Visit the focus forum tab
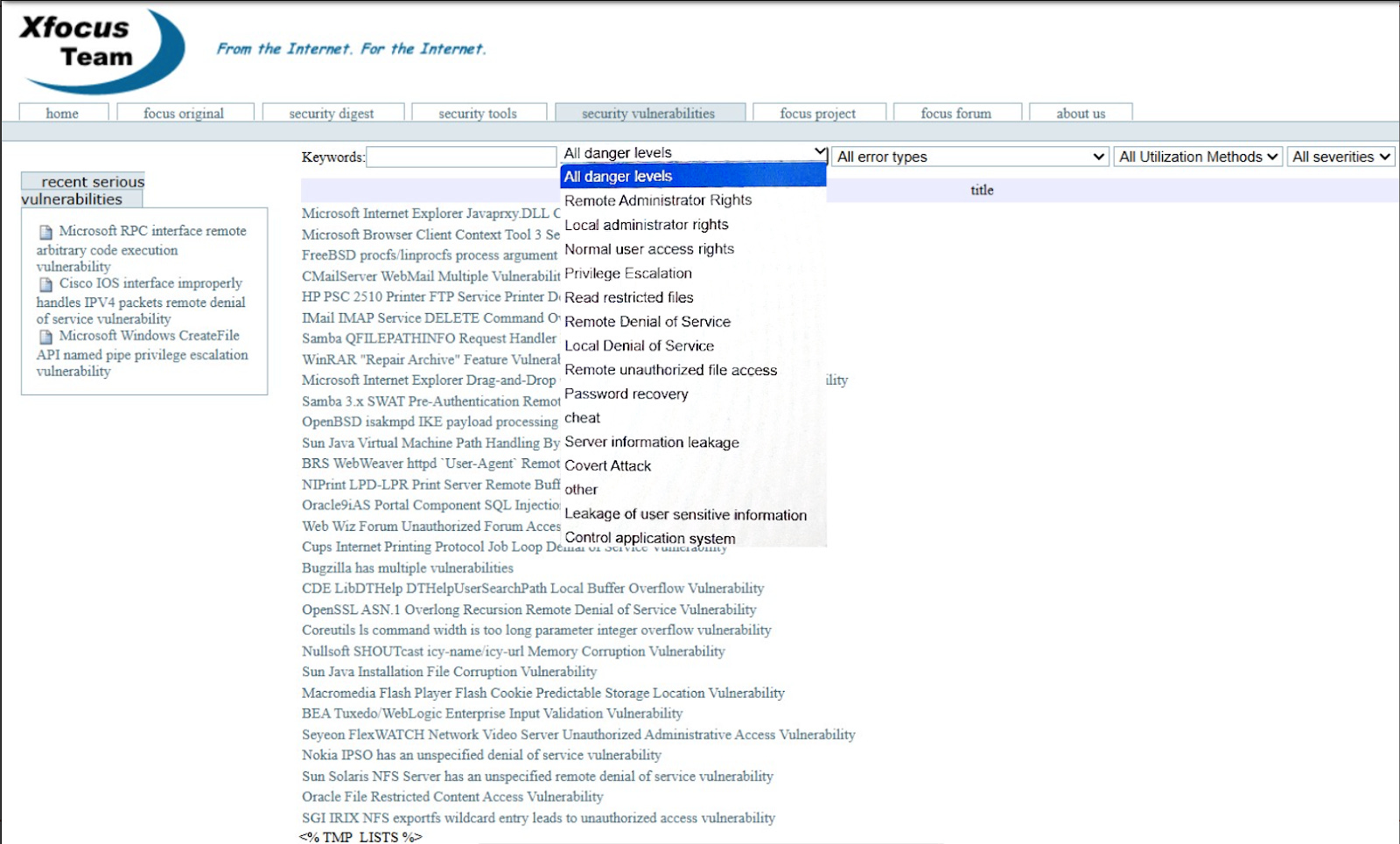Screen dimensions: 1400x844 click(957, 113)
